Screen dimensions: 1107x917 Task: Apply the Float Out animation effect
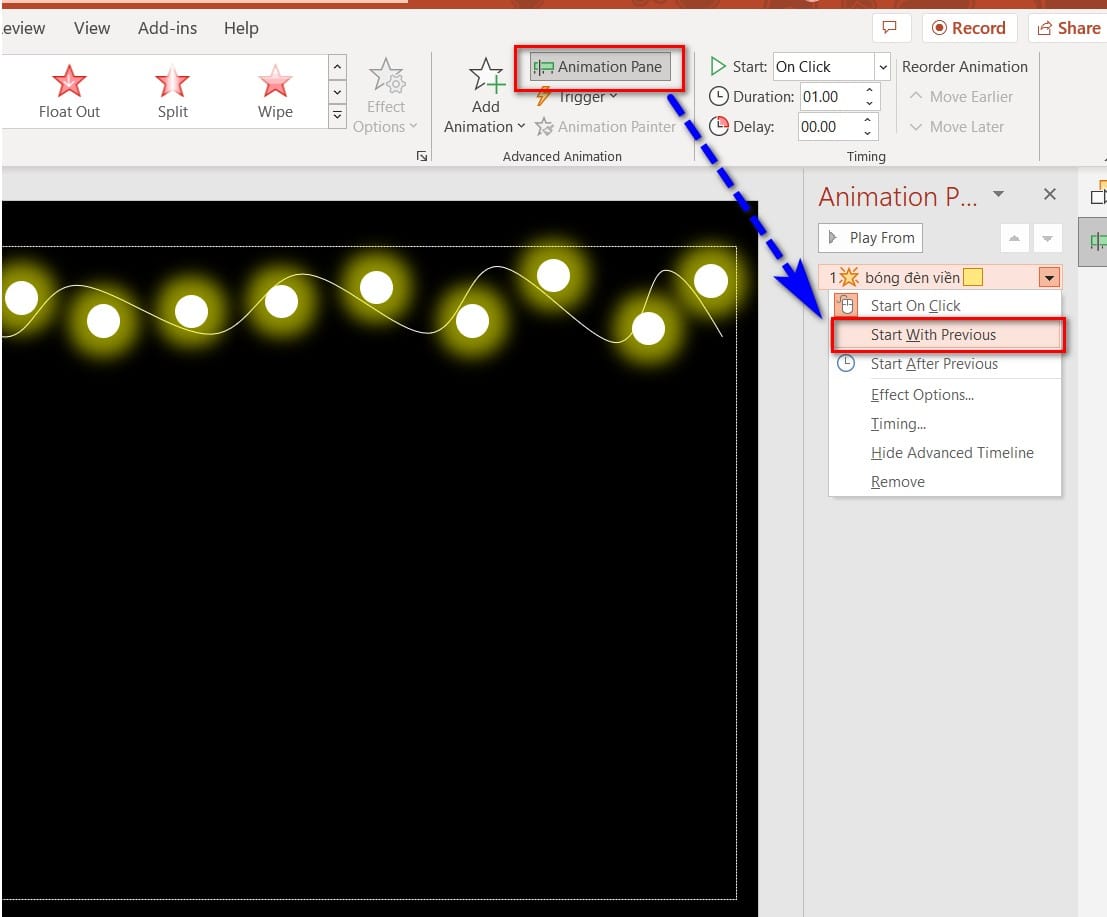click(x=69, y=92)
